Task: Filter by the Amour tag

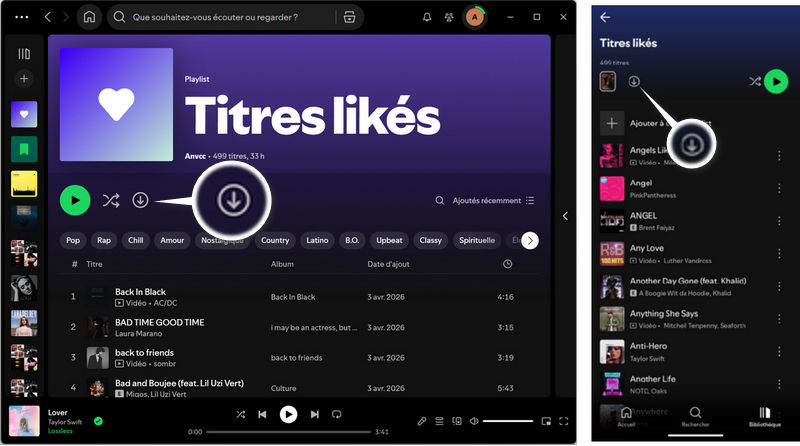Action: tap(172, 240)
